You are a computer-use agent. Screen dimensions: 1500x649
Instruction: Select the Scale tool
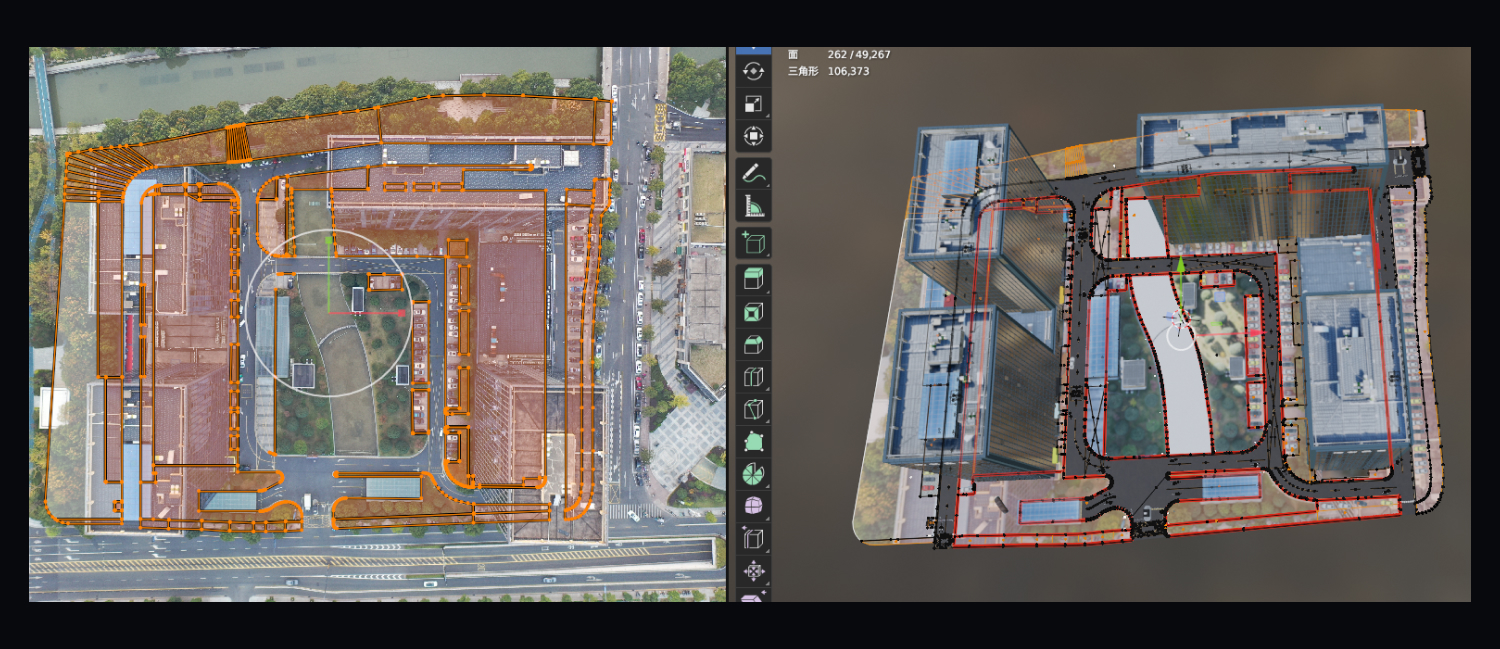(x=753, y=104)
